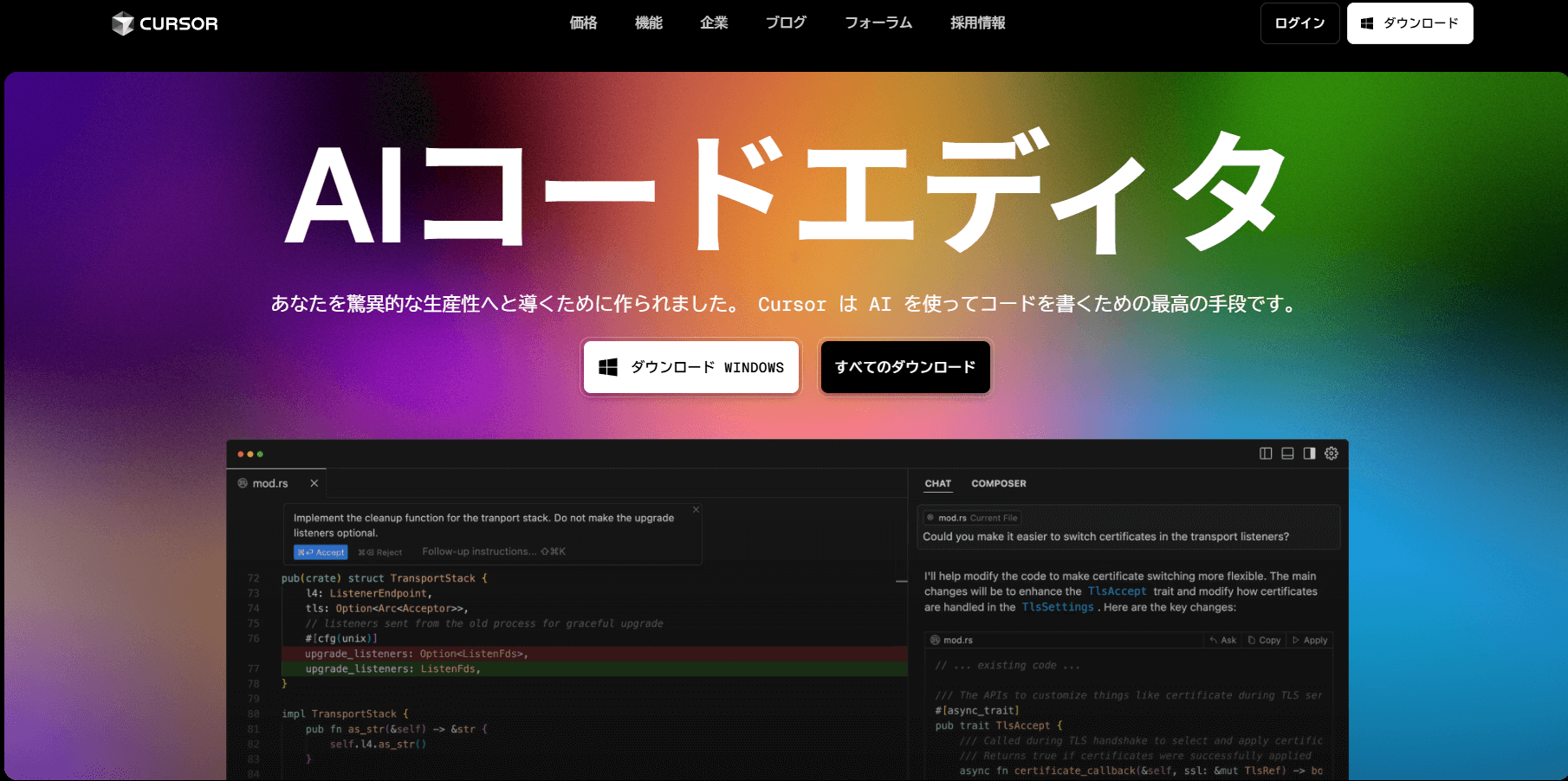This screenshot has height=781, width=1568.
Task: Open the ブログ blog link
Action: (x=786, y=23)
